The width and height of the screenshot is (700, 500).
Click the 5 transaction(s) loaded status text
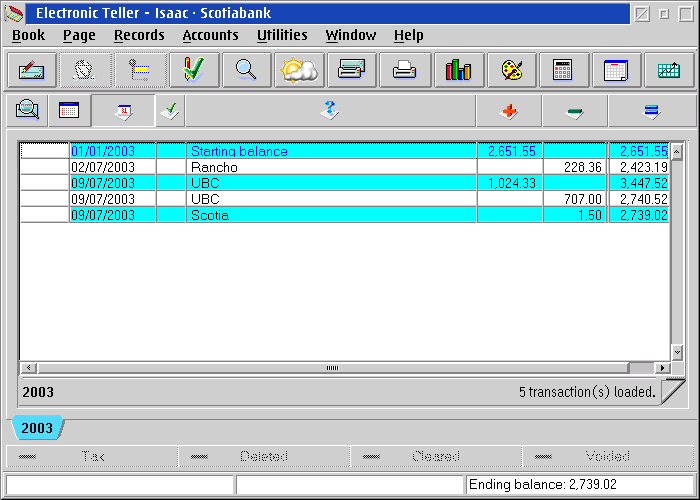[x=587, y=392]
